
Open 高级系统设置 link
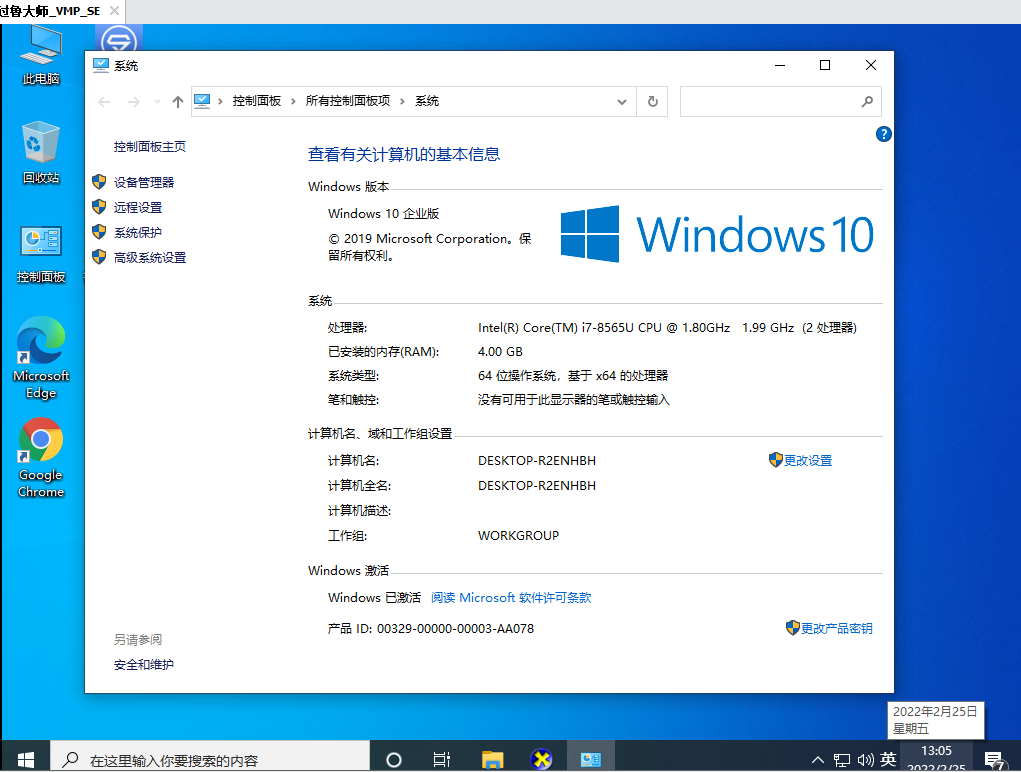click(150, 258)
